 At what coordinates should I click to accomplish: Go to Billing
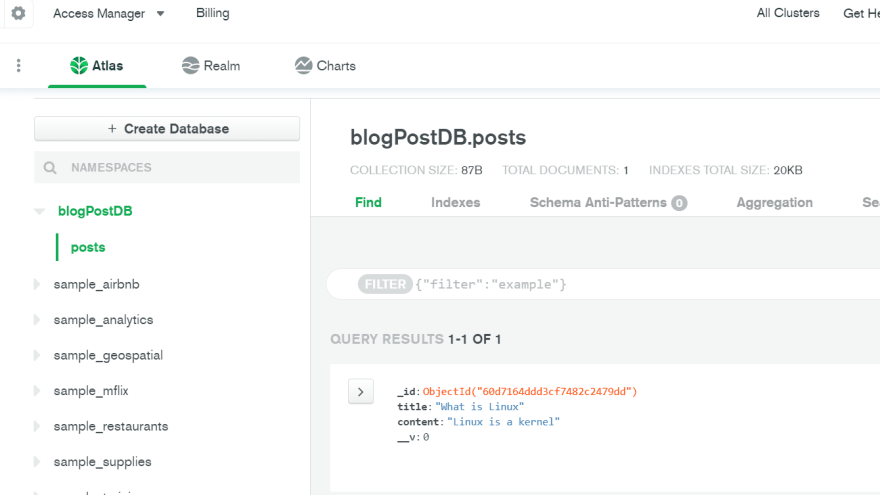tap(213, 13)
